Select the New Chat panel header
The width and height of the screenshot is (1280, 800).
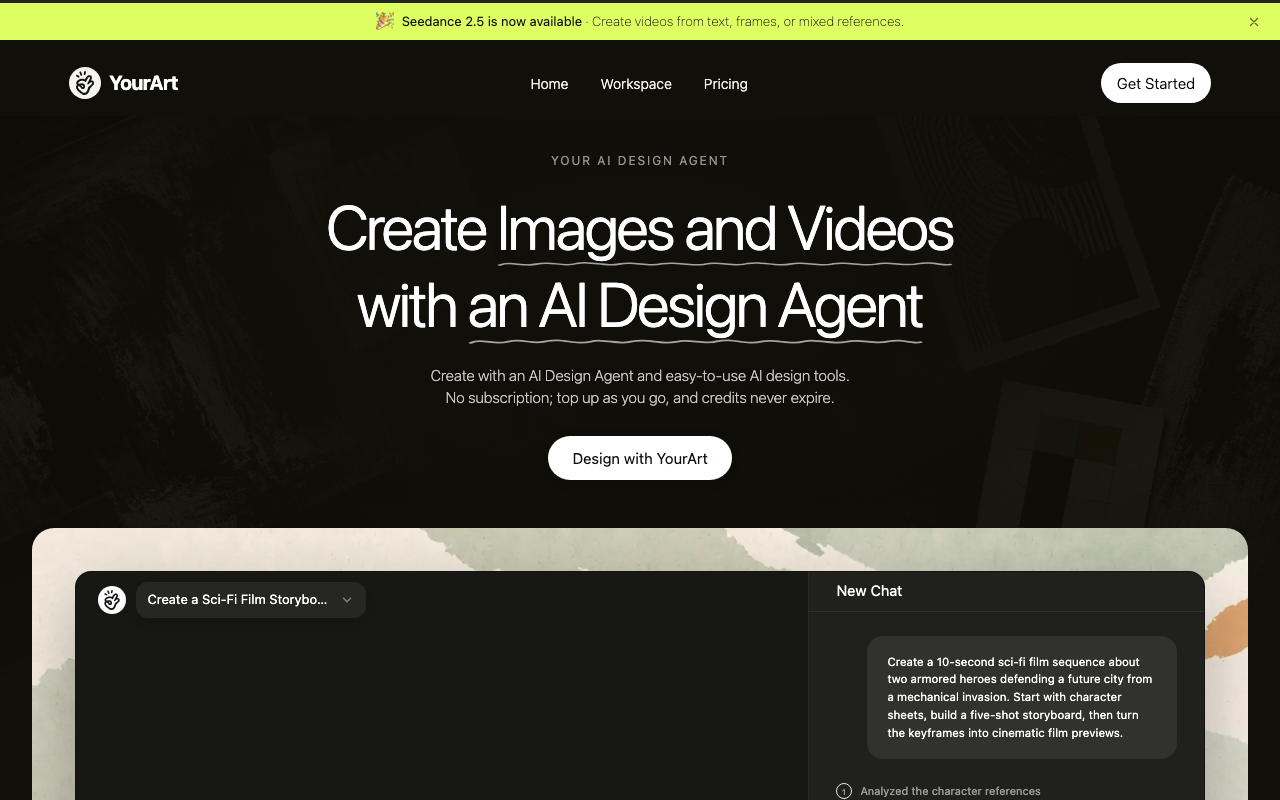click(869, 591)
